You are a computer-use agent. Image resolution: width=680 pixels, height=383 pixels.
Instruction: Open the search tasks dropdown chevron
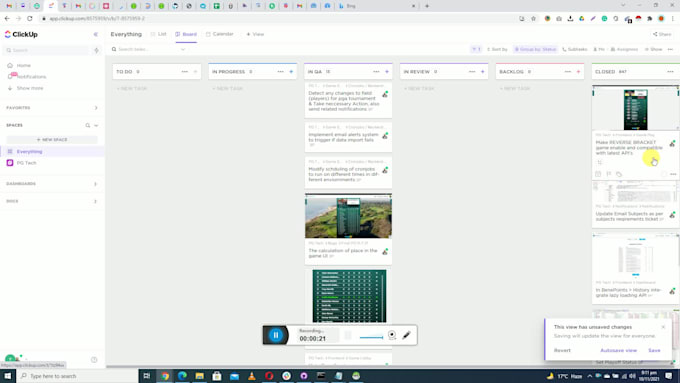pos(183,49)
